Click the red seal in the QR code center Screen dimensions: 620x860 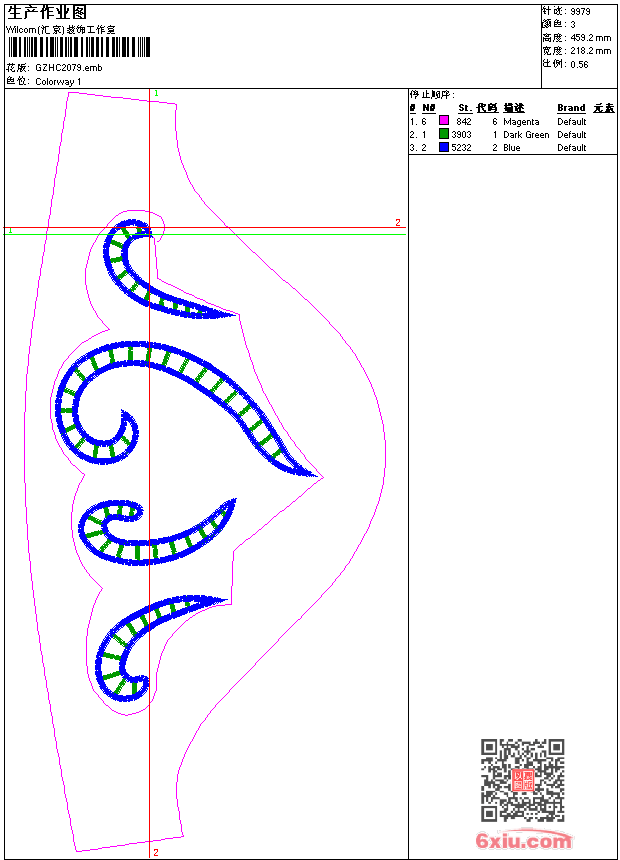[x=522, y=780]
